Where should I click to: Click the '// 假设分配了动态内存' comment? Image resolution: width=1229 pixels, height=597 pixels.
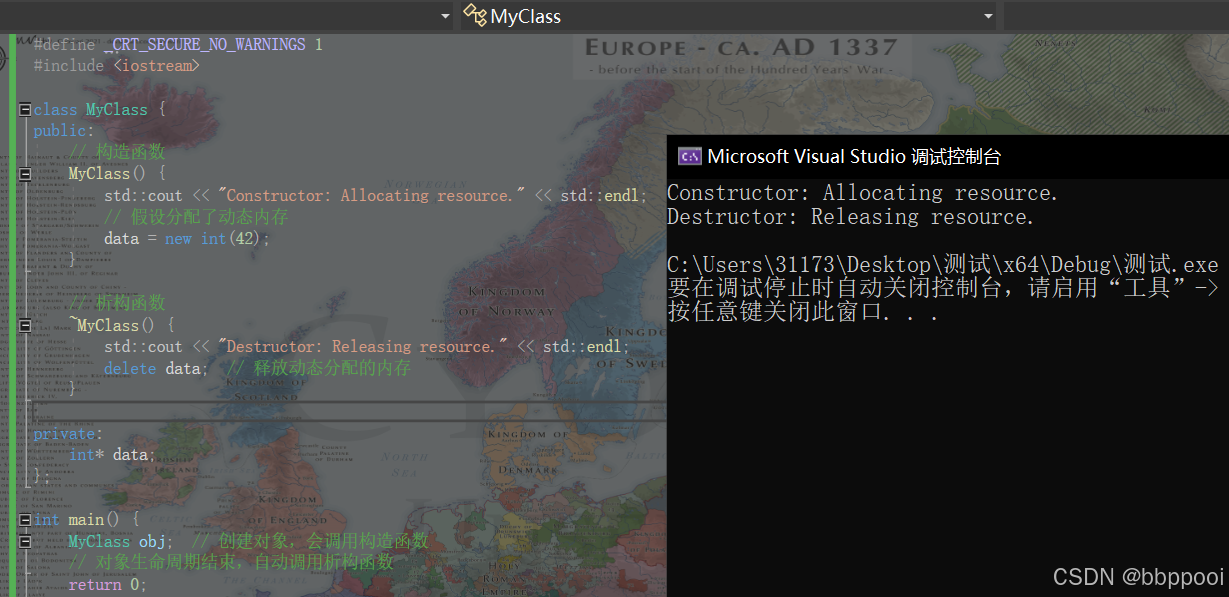tap(196, 217)
